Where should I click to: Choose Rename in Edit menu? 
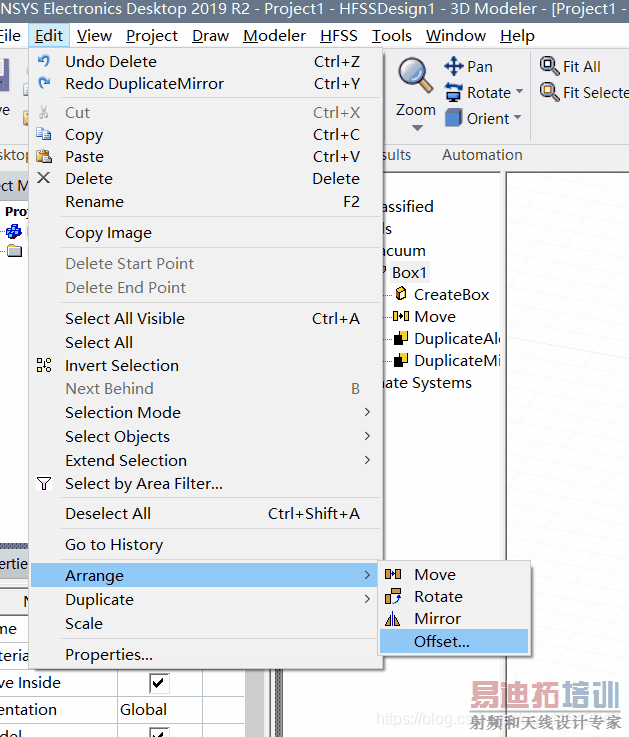click(206, 201)
